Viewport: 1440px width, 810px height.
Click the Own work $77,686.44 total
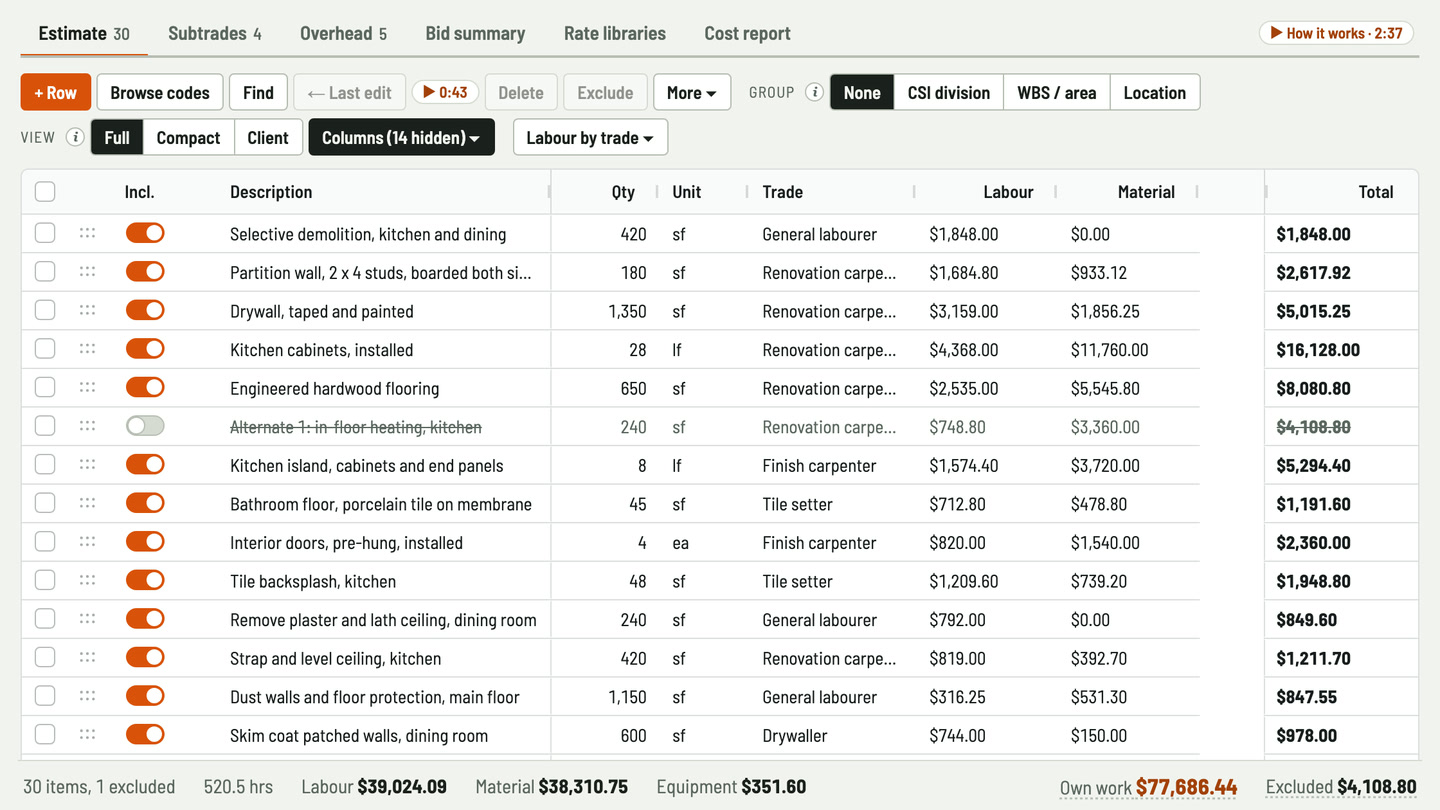1148,787
